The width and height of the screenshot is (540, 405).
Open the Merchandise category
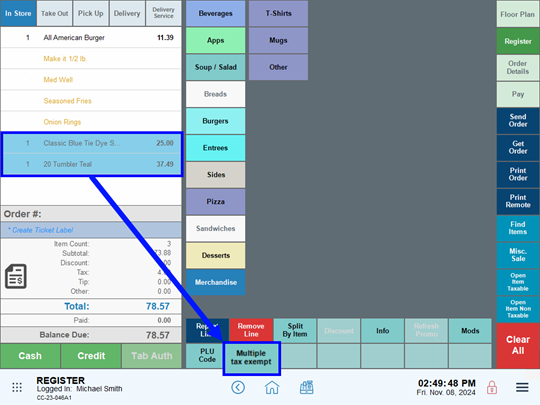coord(216,282)
